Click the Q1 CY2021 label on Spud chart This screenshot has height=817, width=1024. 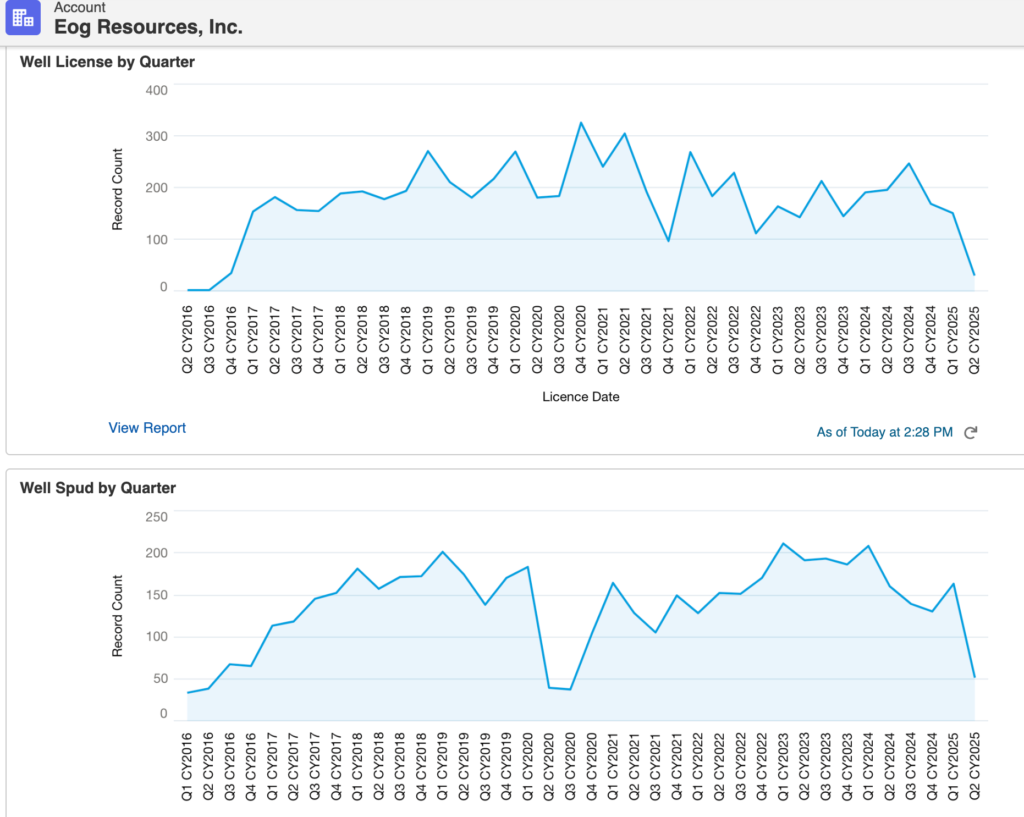(613, 767)
